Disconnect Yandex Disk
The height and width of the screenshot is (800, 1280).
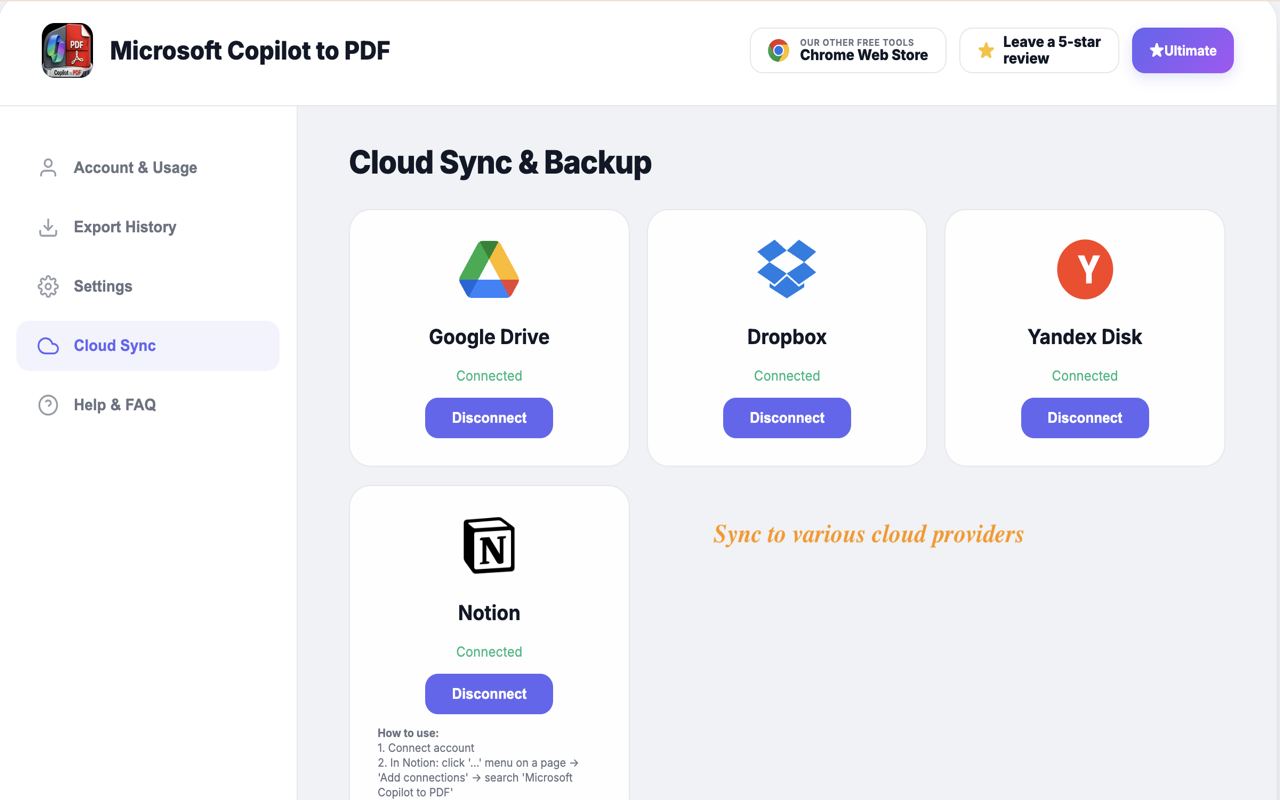pyautogui.click(x=1085, y=418)
